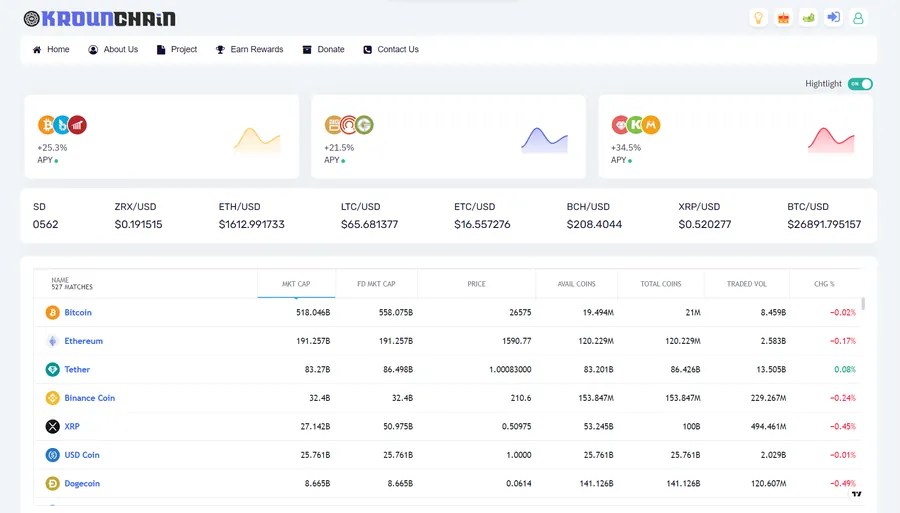
Task: Click the Ethereum coin icon
Action: click(x=52, y=341)
